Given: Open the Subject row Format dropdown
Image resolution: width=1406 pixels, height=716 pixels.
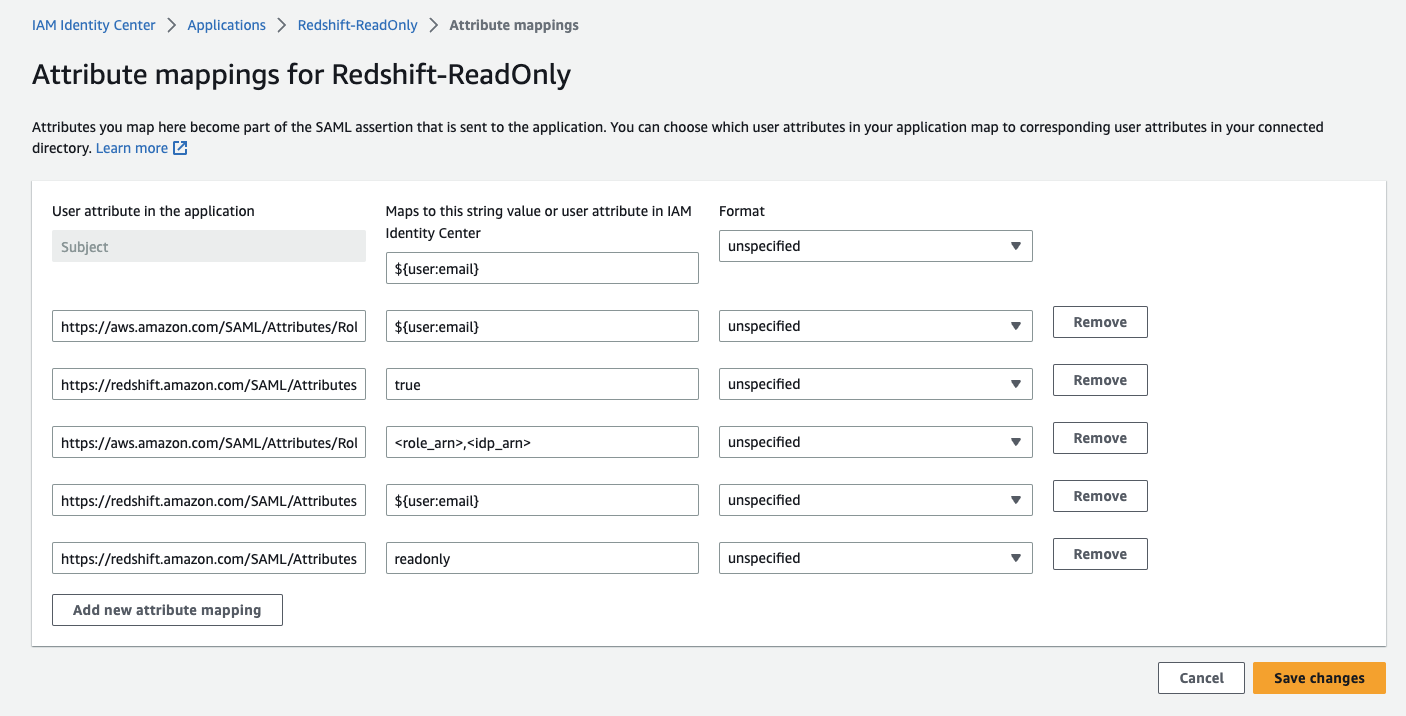Looking at the screenshot, I should (875, 246).
